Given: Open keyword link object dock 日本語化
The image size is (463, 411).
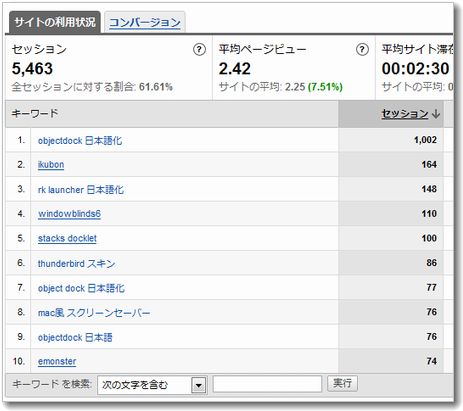Looking at the screenshot, I should point(81,288).
